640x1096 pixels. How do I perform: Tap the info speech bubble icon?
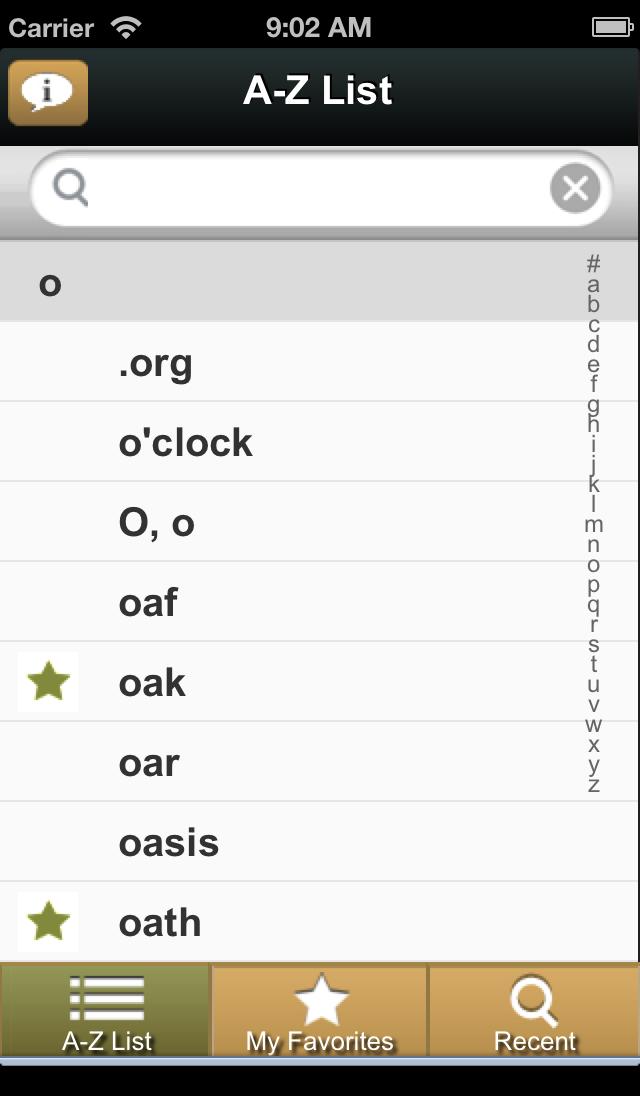pos(48,92)
